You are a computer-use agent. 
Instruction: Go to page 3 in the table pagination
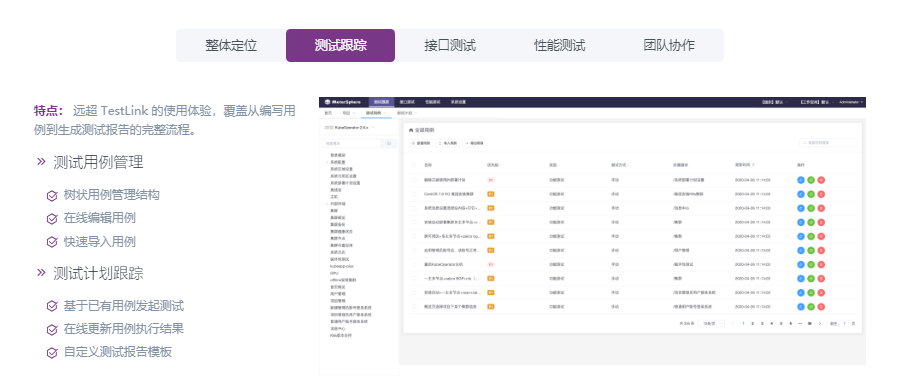point(762,324)
